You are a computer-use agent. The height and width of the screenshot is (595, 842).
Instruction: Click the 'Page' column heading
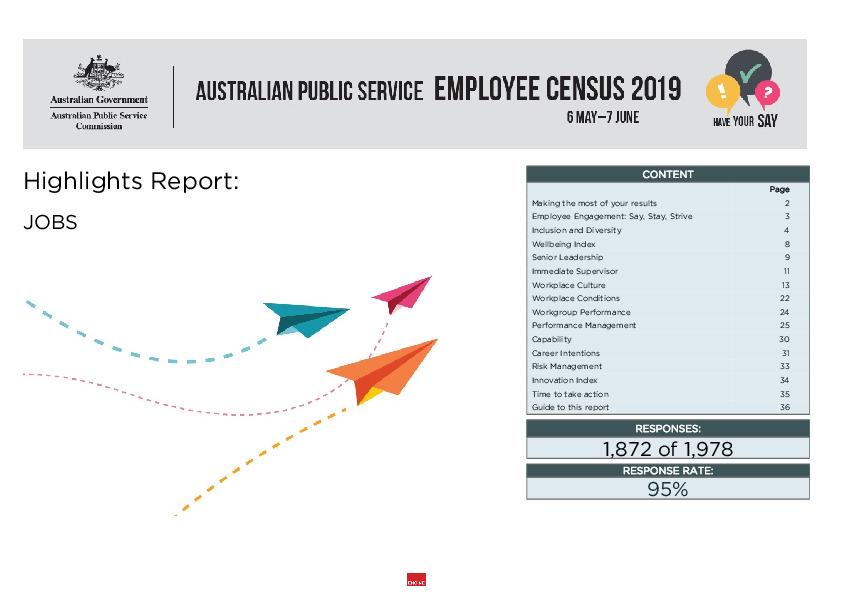pos(779,189)
